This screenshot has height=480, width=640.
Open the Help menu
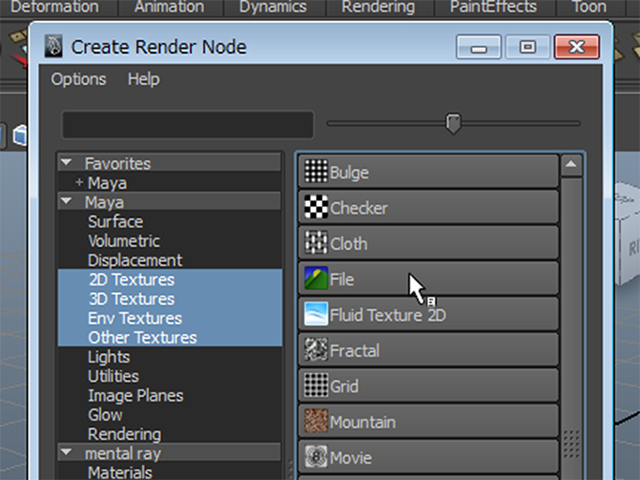143,79
